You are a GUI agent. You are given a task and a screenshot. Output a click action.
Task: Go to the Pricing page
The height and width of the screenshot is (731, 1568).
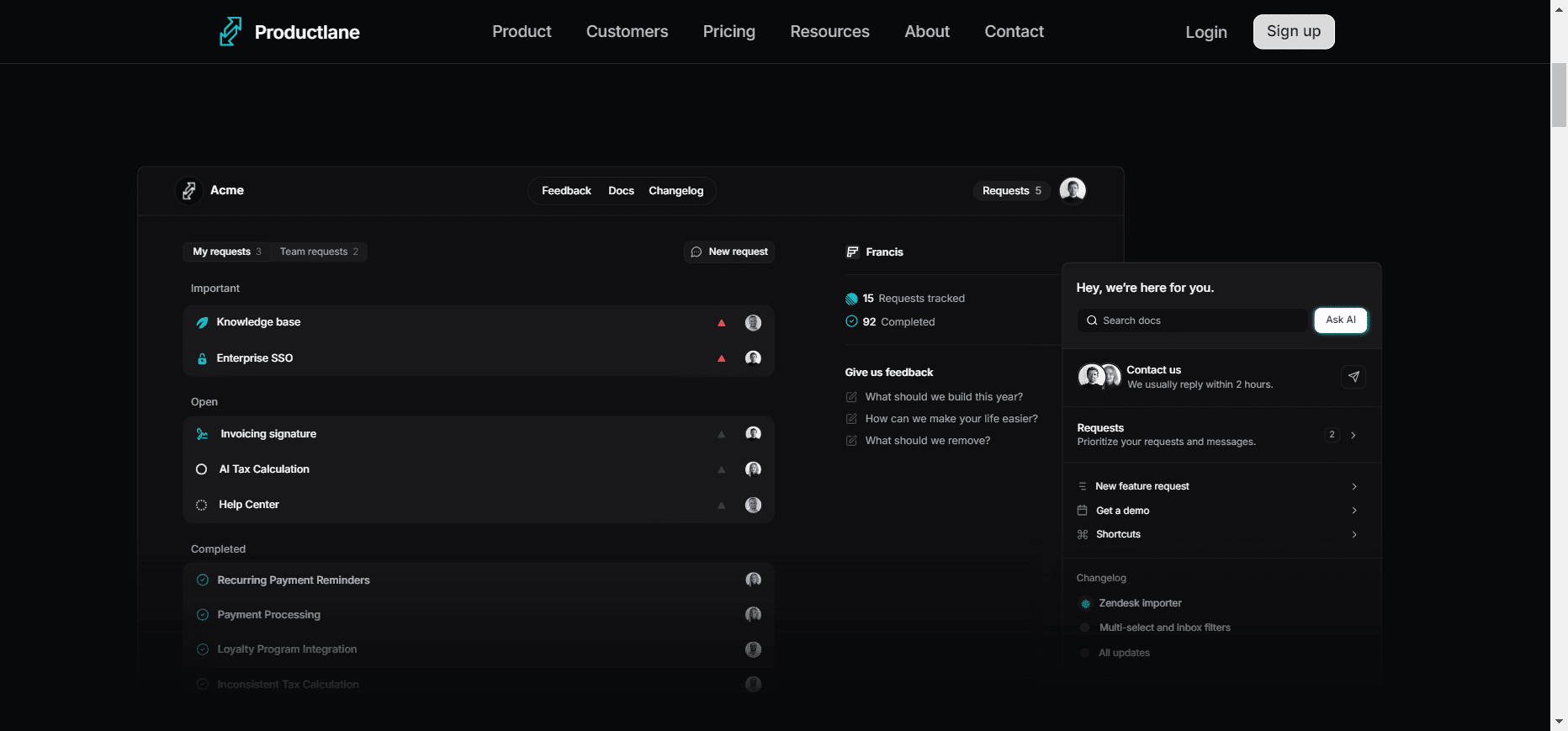[x=729, y=31]
